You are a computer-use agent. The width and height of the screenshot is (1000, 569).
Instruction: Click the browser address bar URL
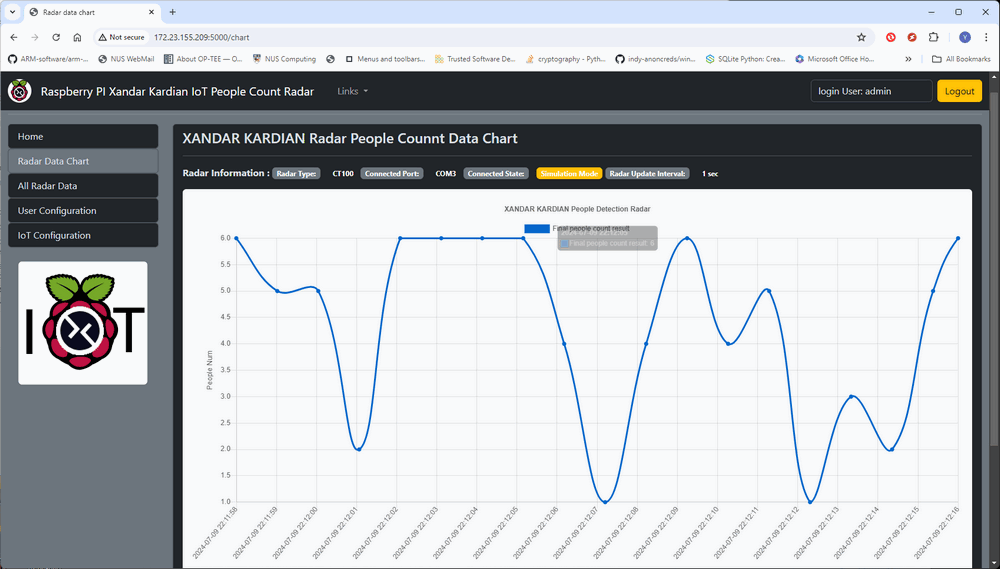pos(202,38)
